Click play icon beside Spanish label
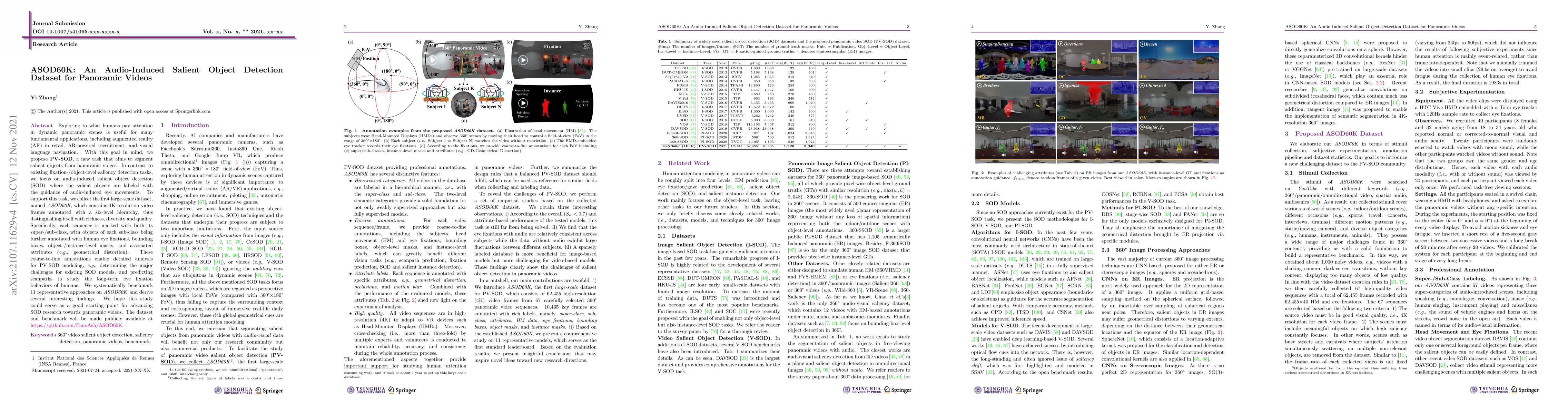1568x414 pixels. [1062, 86]
